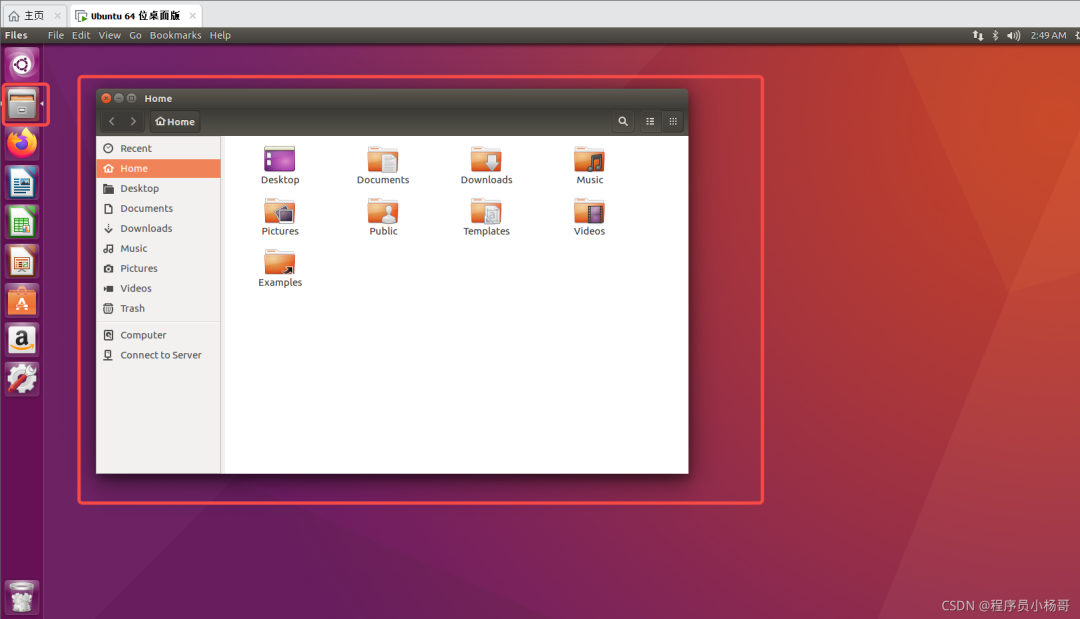Open Music in the sidebar
The height and width of the screenshot is (619, 1080).
(x=158, y=248)
